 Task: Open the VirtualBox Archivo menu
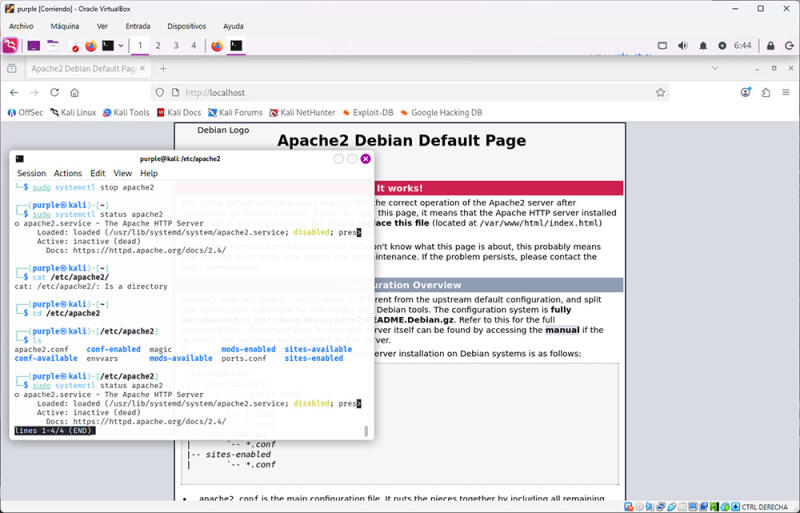21,26
